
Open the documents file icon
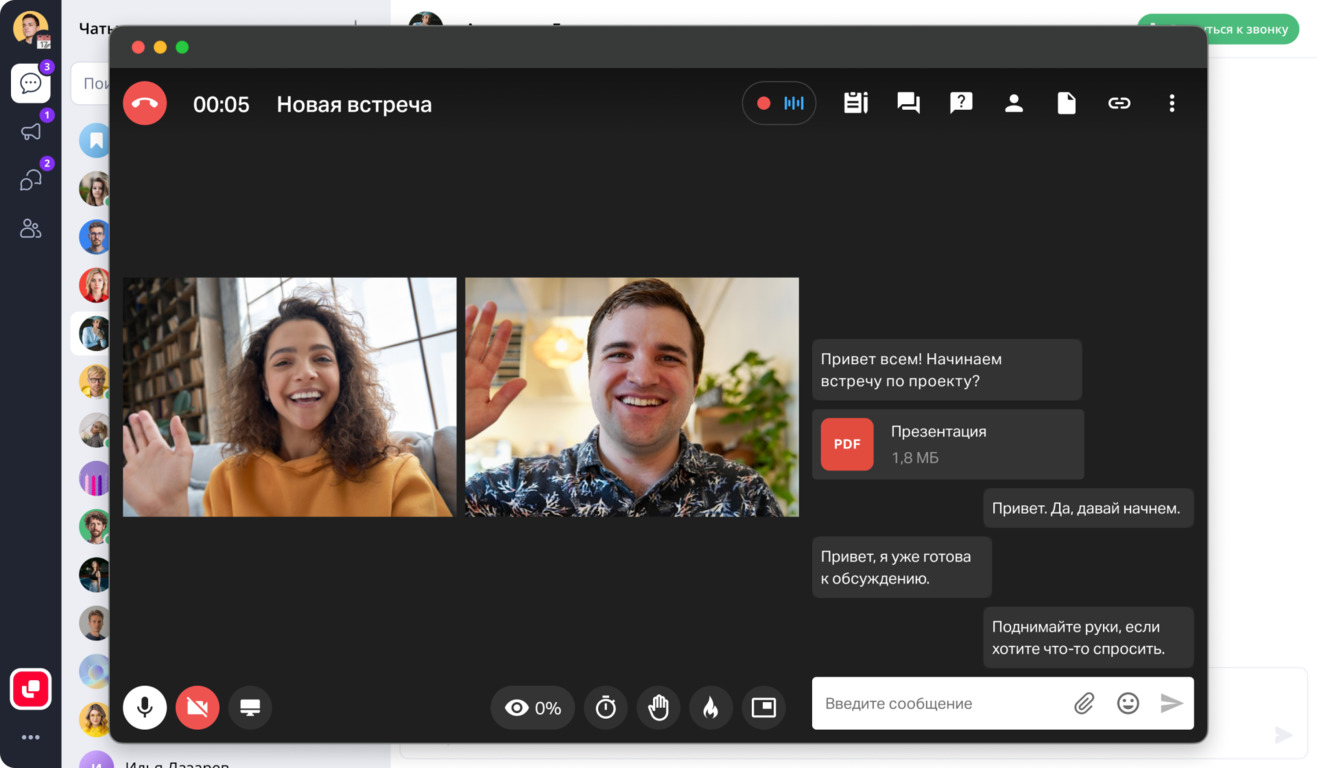[x=1066, y=103]
